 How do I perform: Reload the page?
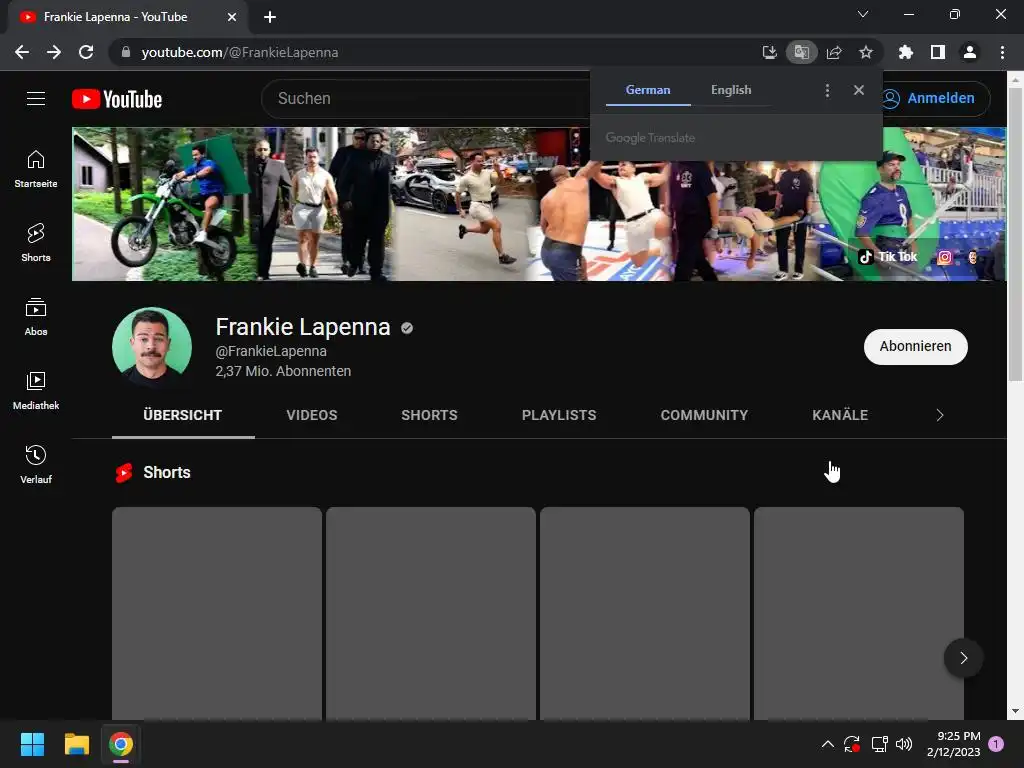(x=86, y=52)
